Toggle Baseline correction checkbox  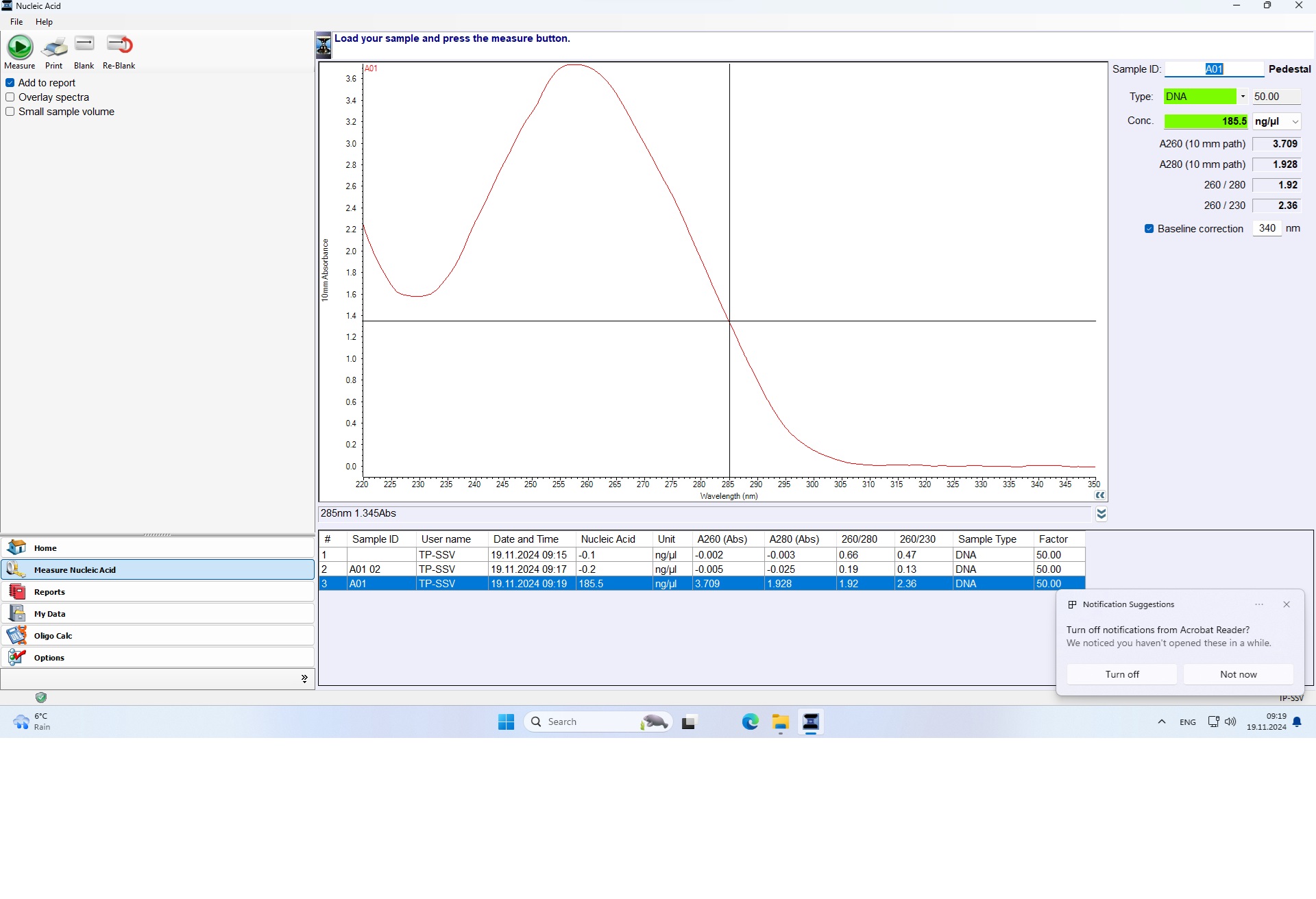point(1149,229)
